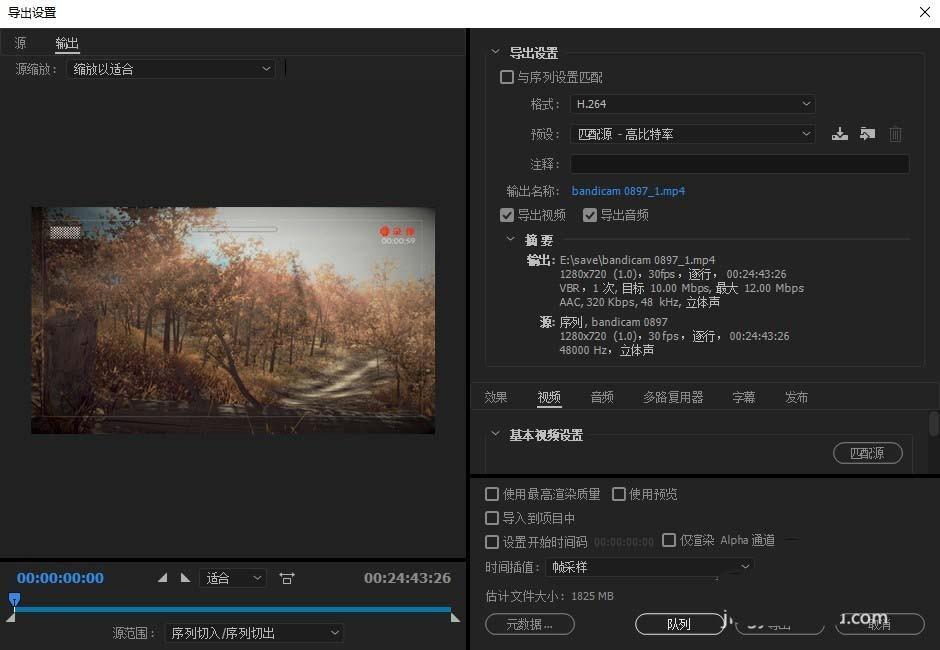Image resolution: width=940 pixels, height=650 pixels.
Task: Enable 使用最高渲染质量 option
Action: pos(491,493)
